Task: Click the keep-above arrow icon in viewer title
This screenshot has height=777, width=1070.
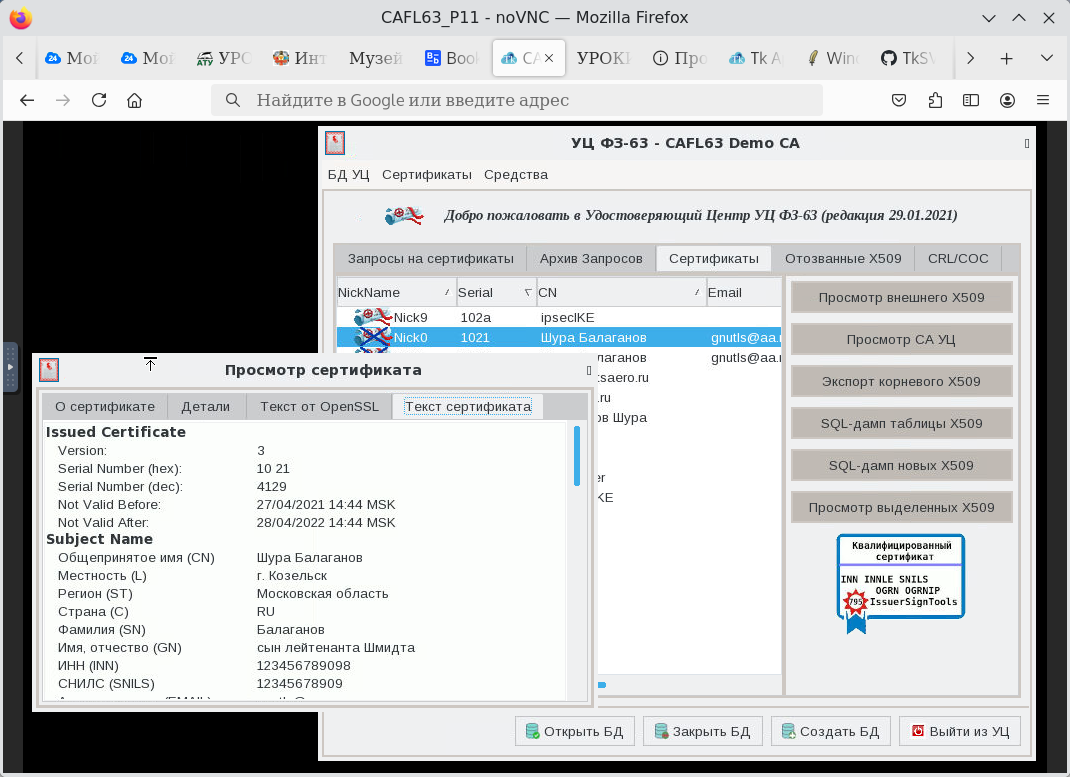Action: coord(150,364)
